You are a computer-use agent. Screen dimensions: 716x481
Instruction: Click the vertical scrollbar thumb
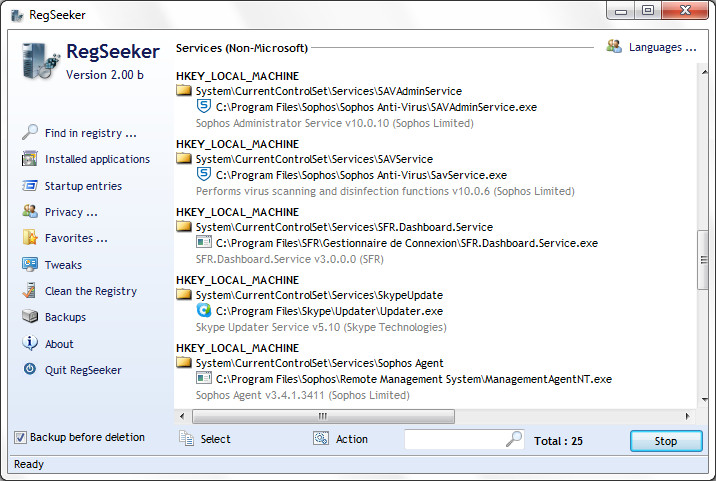(704, 260)
